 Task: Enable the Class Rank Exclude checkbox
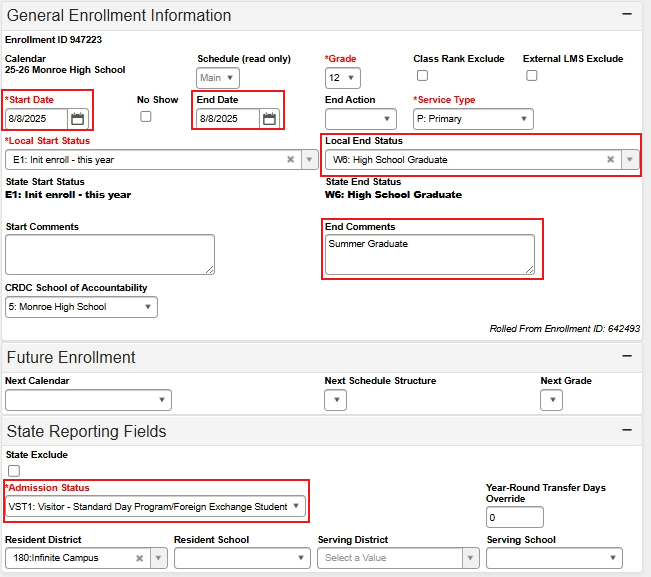point(422,76)
